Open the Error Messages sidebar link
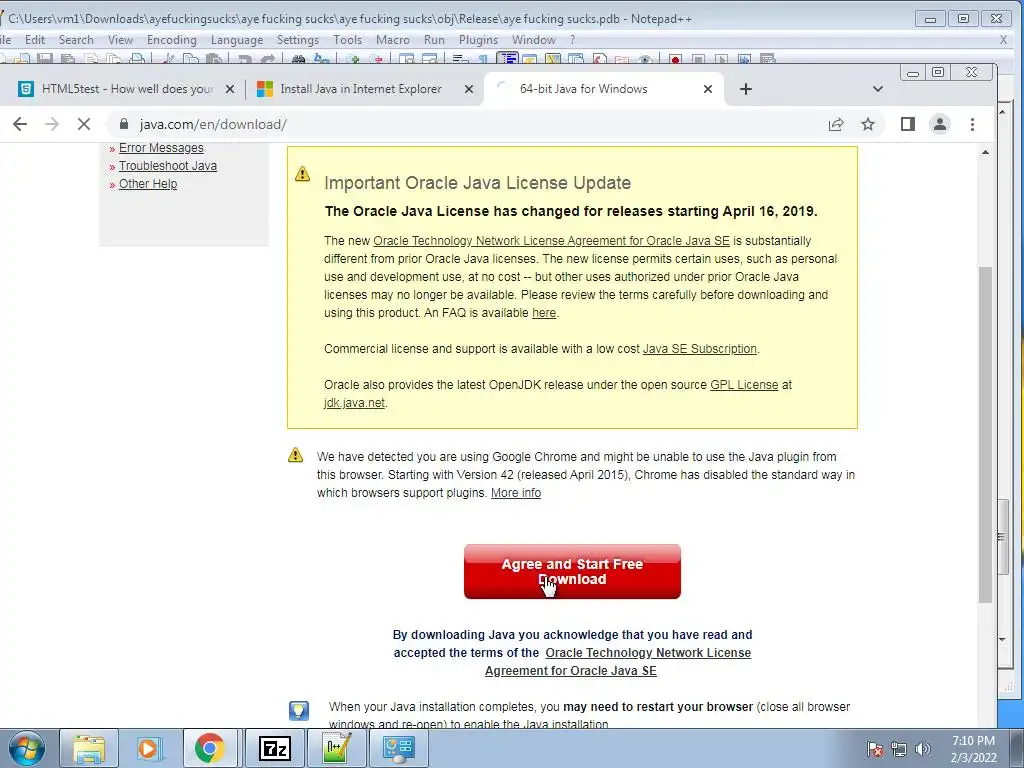The image size is (1024, 768). click(161, 148)
